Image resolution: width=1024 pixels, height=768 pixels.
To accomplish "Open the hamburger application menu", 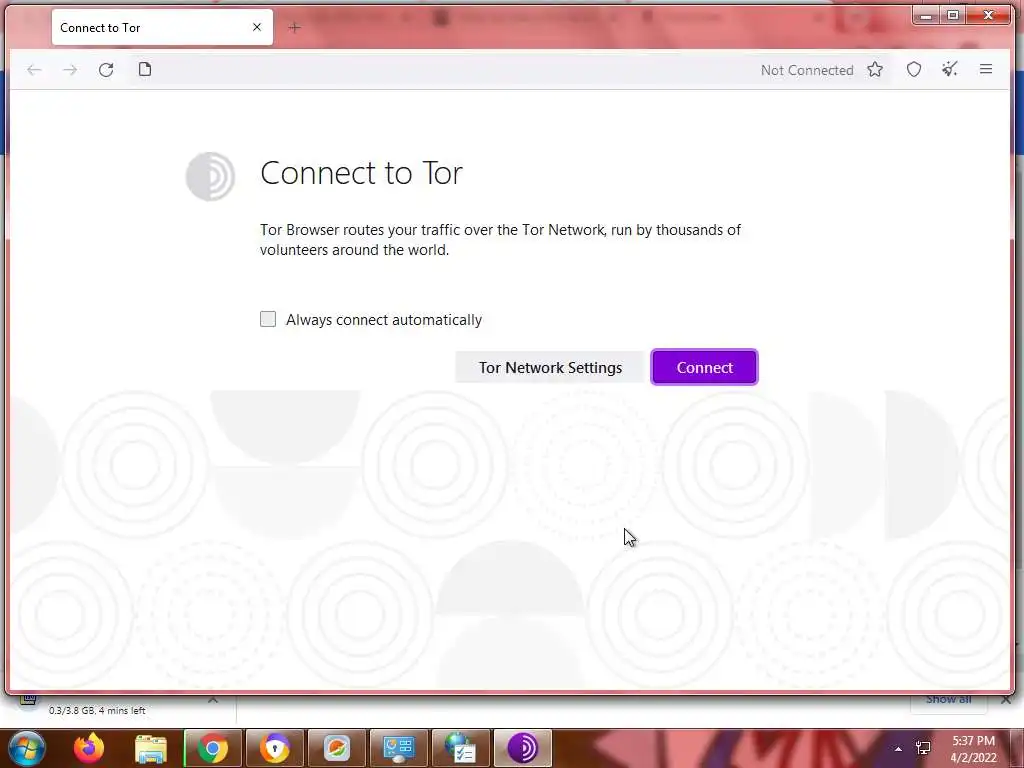I will (986, 69).
